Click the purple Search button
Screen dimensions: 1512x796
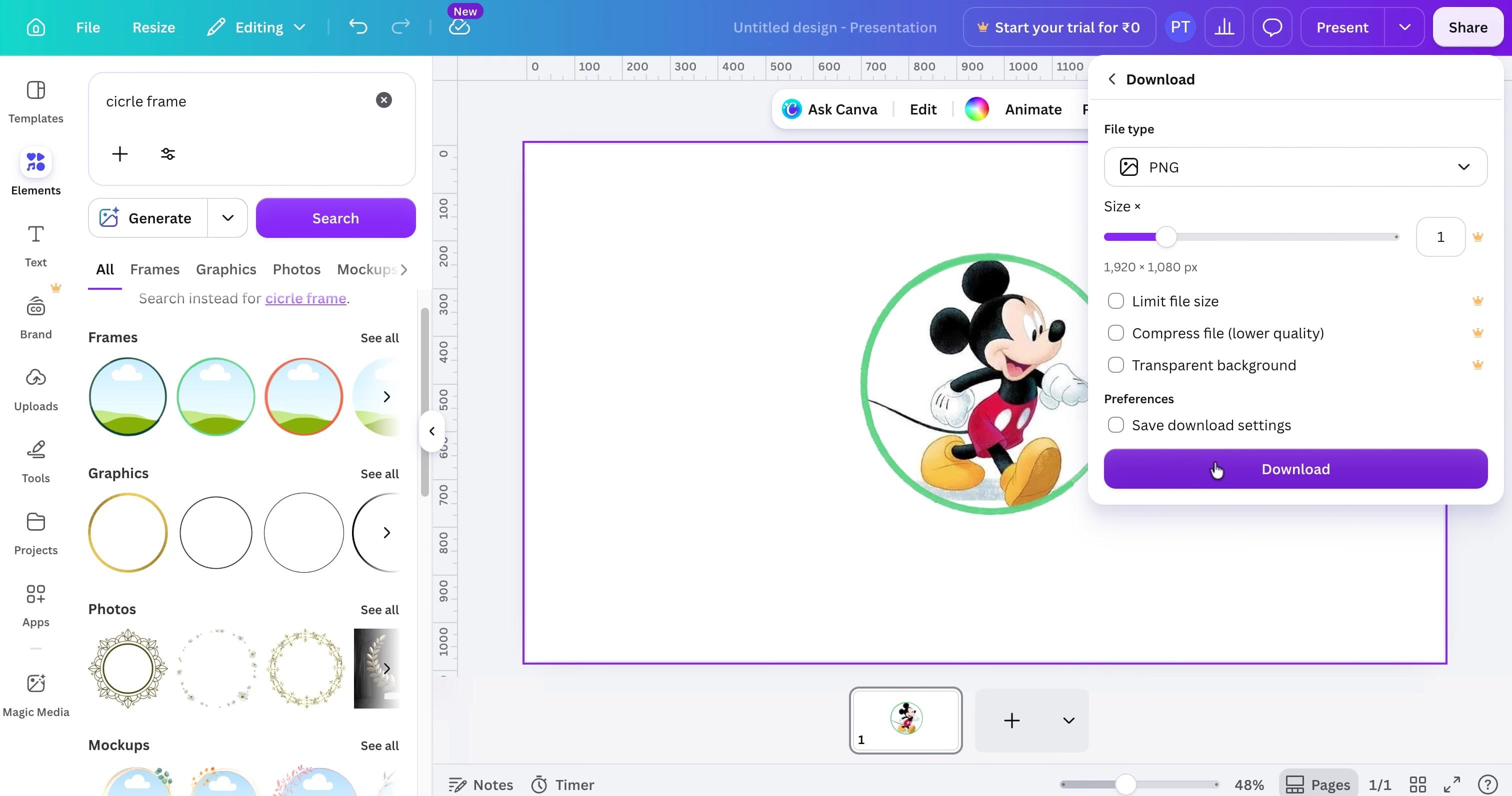[x=335, y=218]
